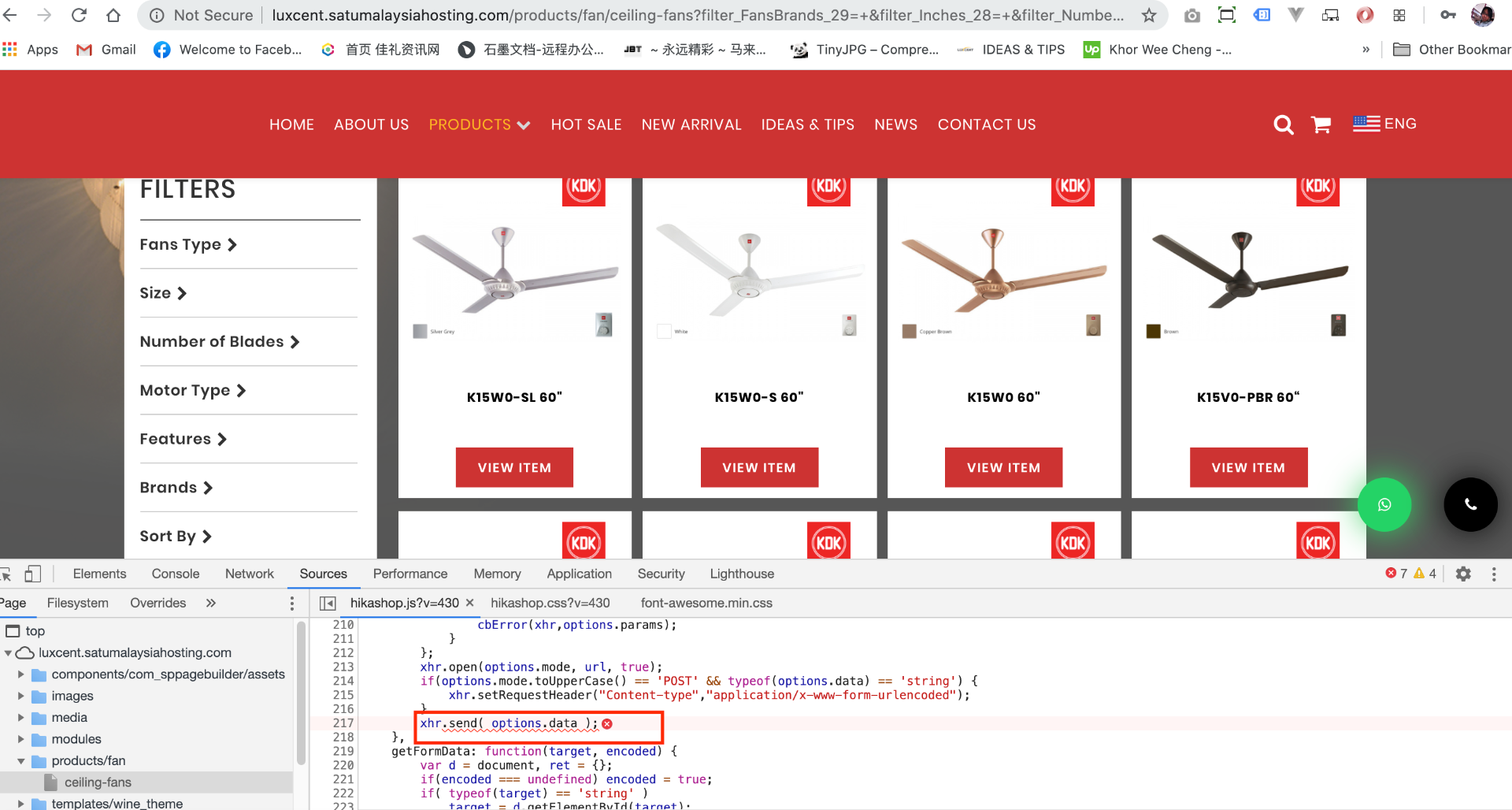
Task: Open the Lighthouse tab
Action: click(x=742, y=574)
